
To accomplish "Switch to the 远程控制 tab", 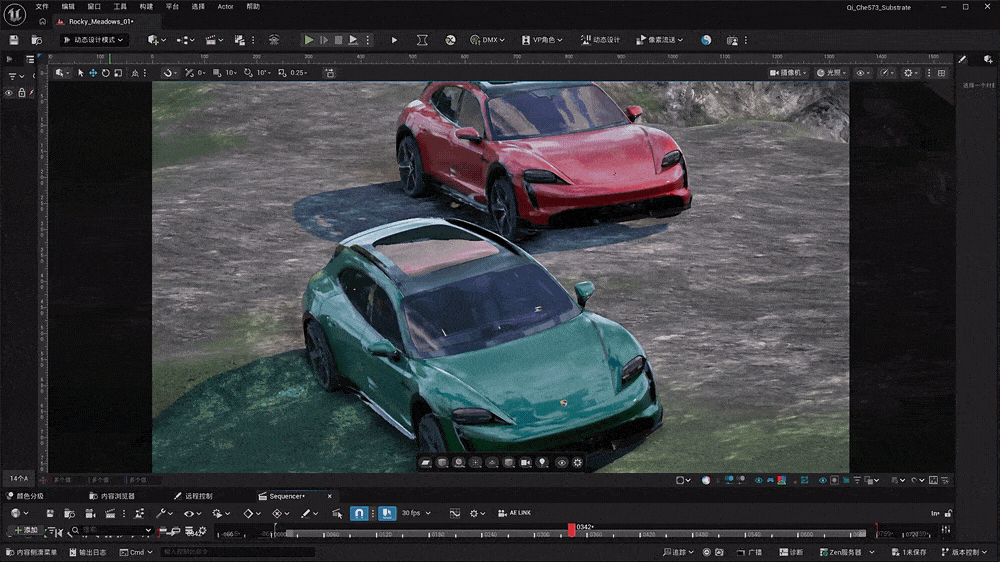I will click(194, 496).
